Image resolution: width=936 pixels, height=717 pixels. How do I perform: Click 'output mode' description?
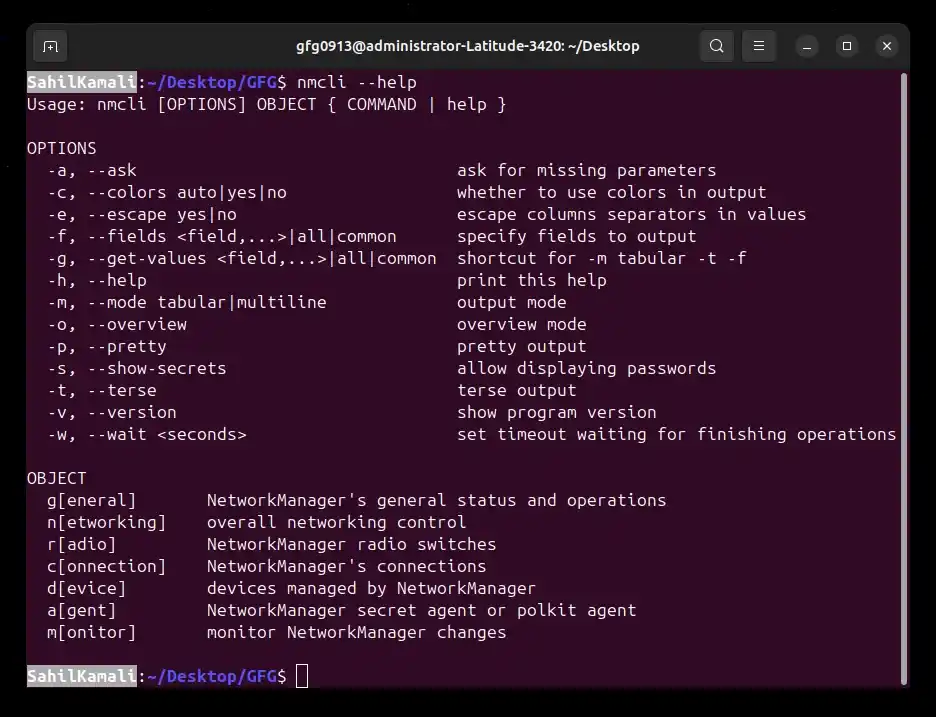pyautogui.click(x=512, y=302)
